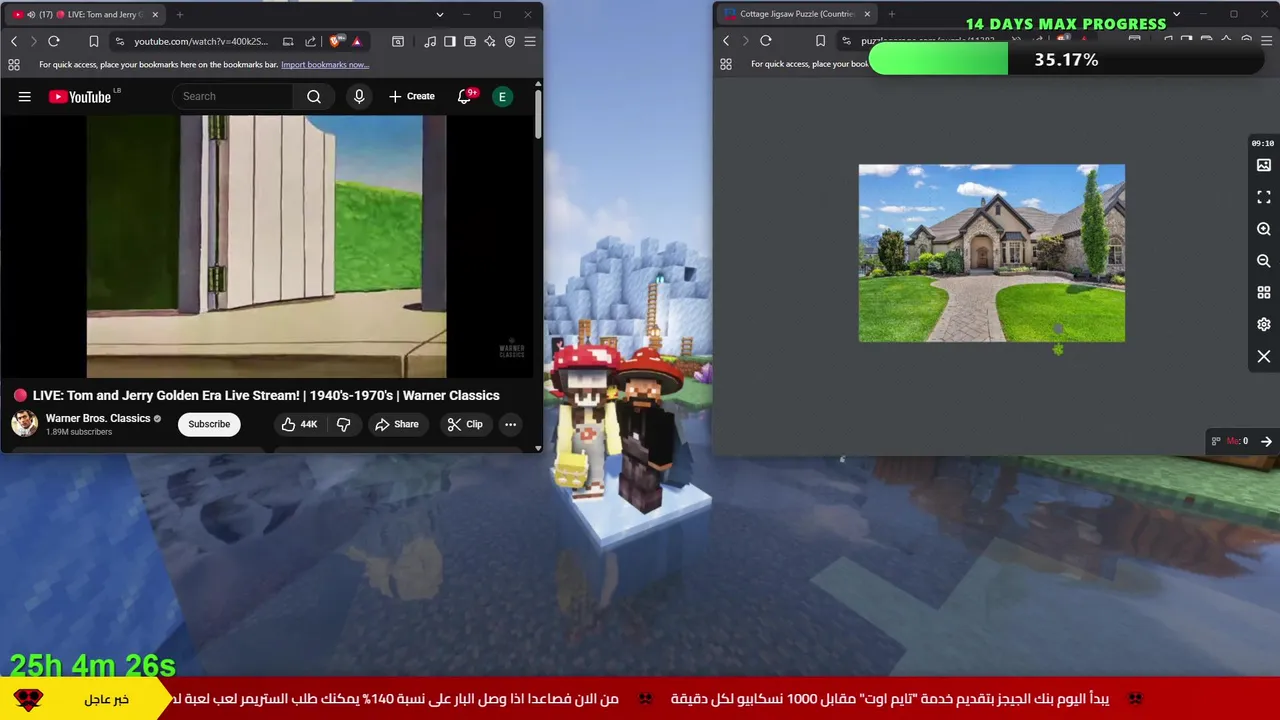
Task: Expand the players panel arrow next to Me: 0
Action: click(1266, 441)
